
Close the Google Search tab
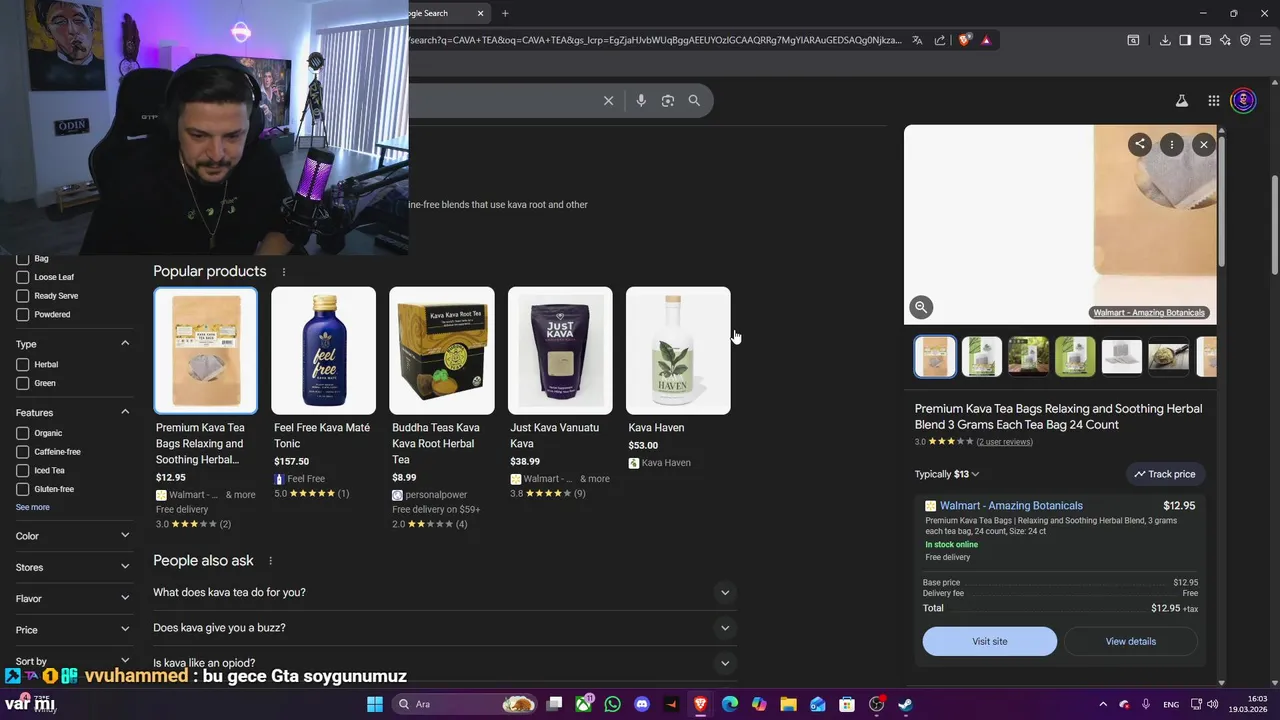point(480,13)
